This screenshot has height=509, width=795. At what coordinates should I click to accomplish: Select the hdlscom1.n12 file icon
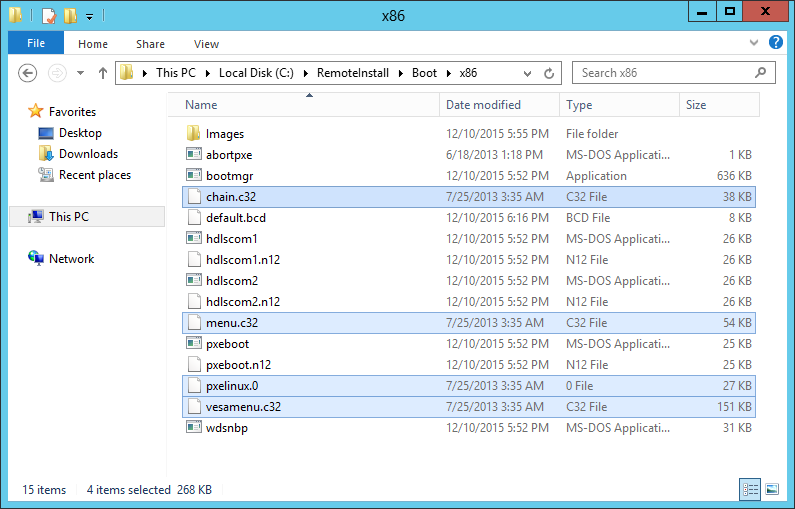(194, 260)
